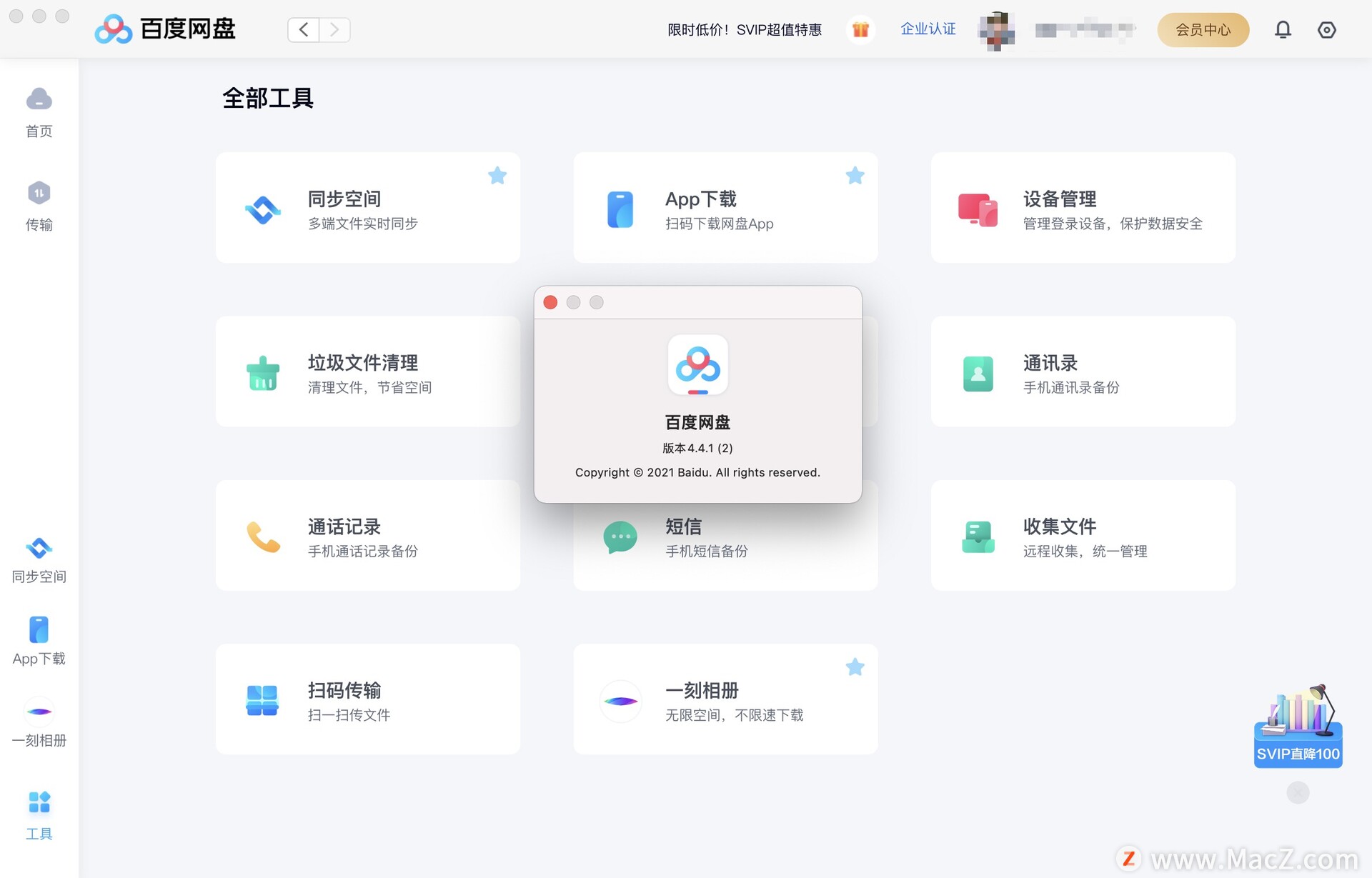This screenshot has height=878, width=1372.
Task: Click the 短信 chat bubble icon
Action: (x=620, y=537)
